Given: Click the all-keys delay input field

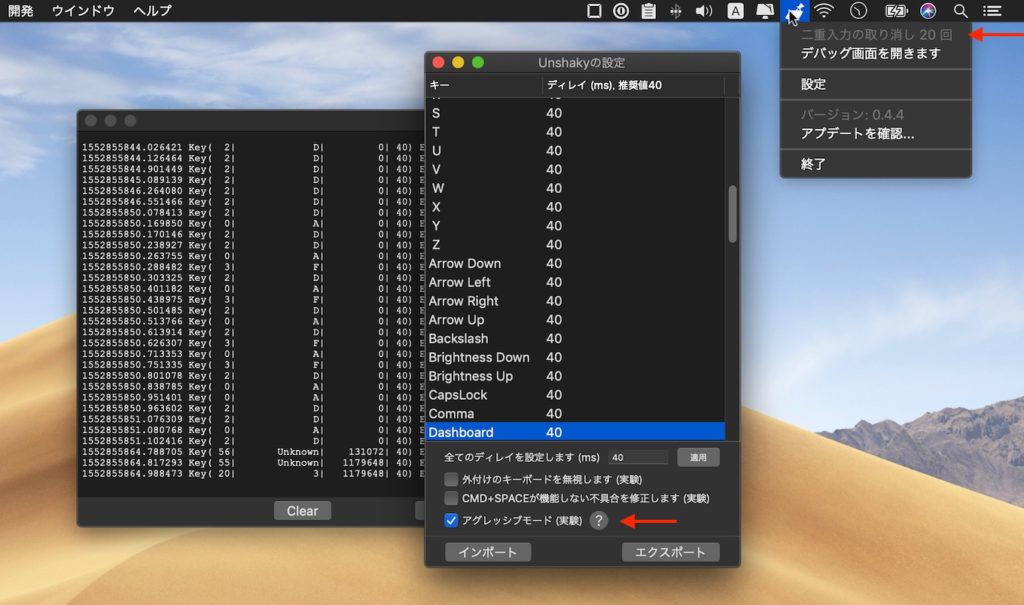Looking at the screenshot, I should coord(637,457).
